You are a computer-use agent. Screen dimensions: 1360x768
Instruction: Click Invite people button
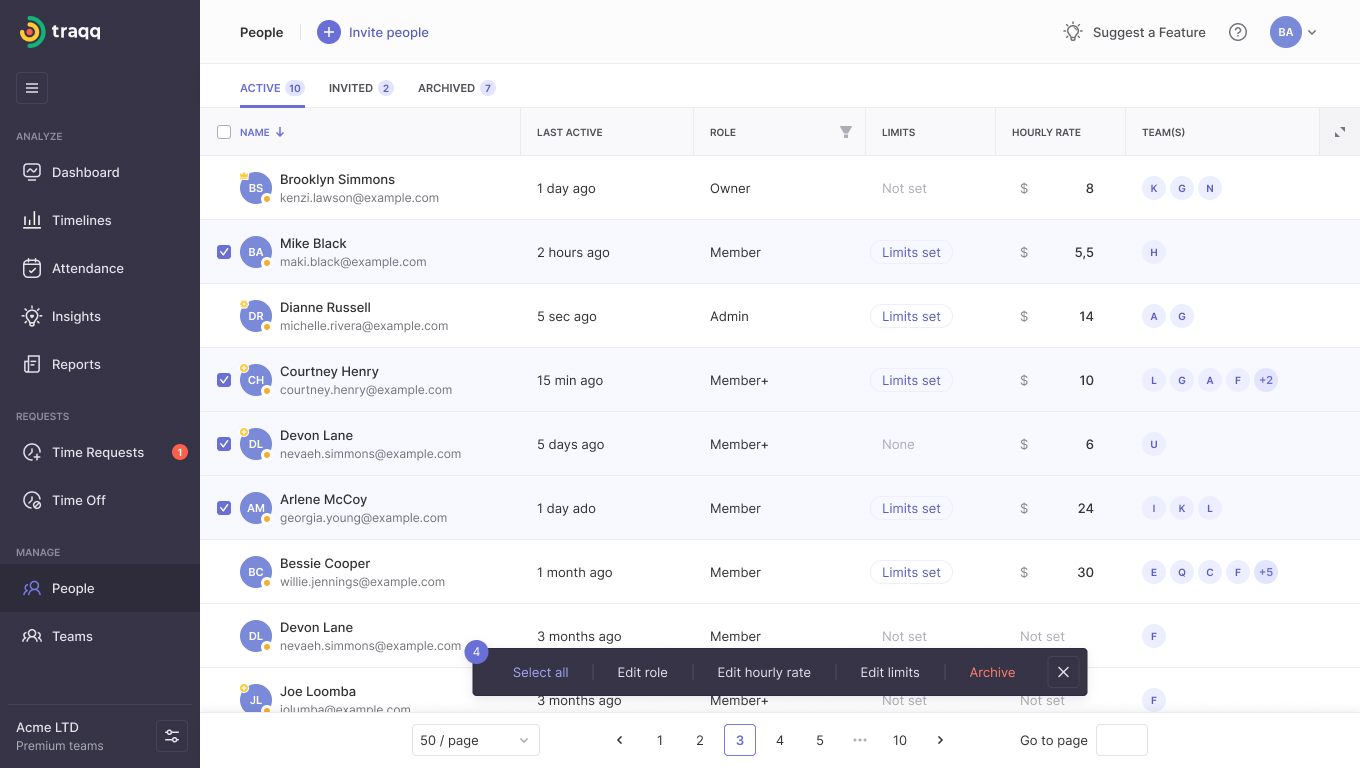[x=373, y=32]
